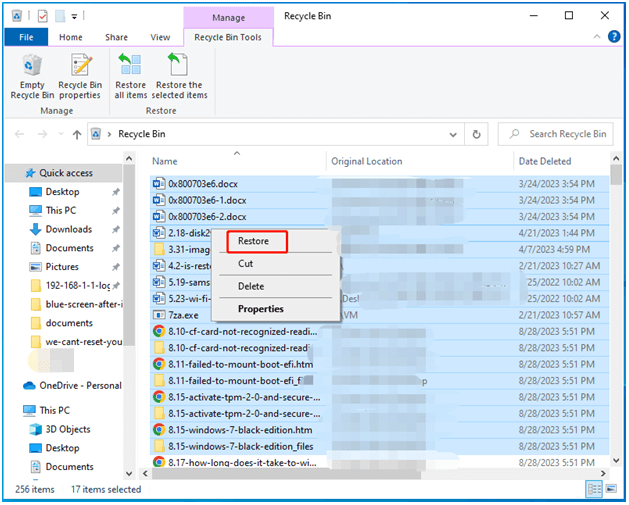Click the OneDrive cloud icon
The height and width of the screenshot is (505, 629).
click(29, 386)
